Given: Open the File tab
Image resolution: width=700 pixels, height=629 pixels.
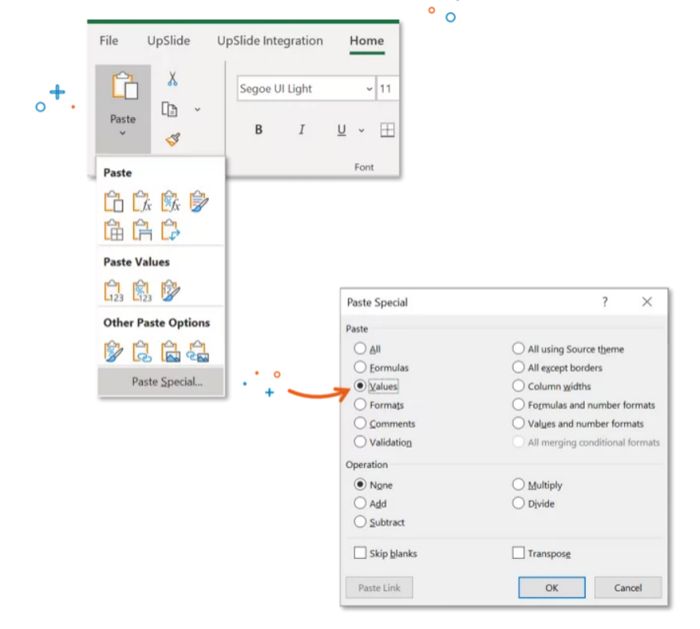Looking at the screenshot, I should point(109,41).
